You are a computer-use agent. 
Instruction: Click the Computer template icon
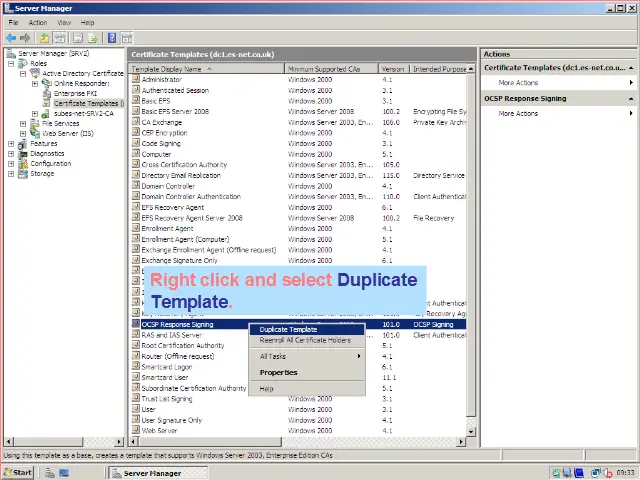pyautogui.click(x=136, y=154)
